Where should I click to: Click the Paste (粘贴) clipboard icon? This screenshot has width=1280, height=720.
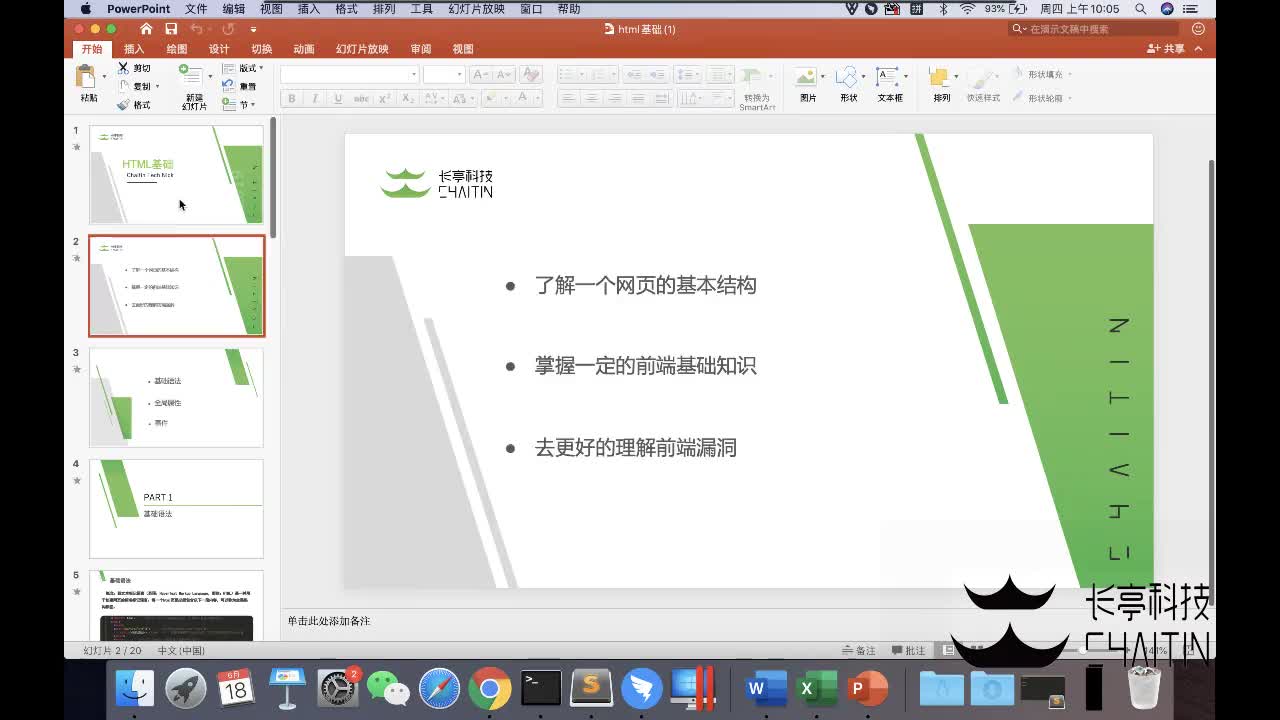87,78
